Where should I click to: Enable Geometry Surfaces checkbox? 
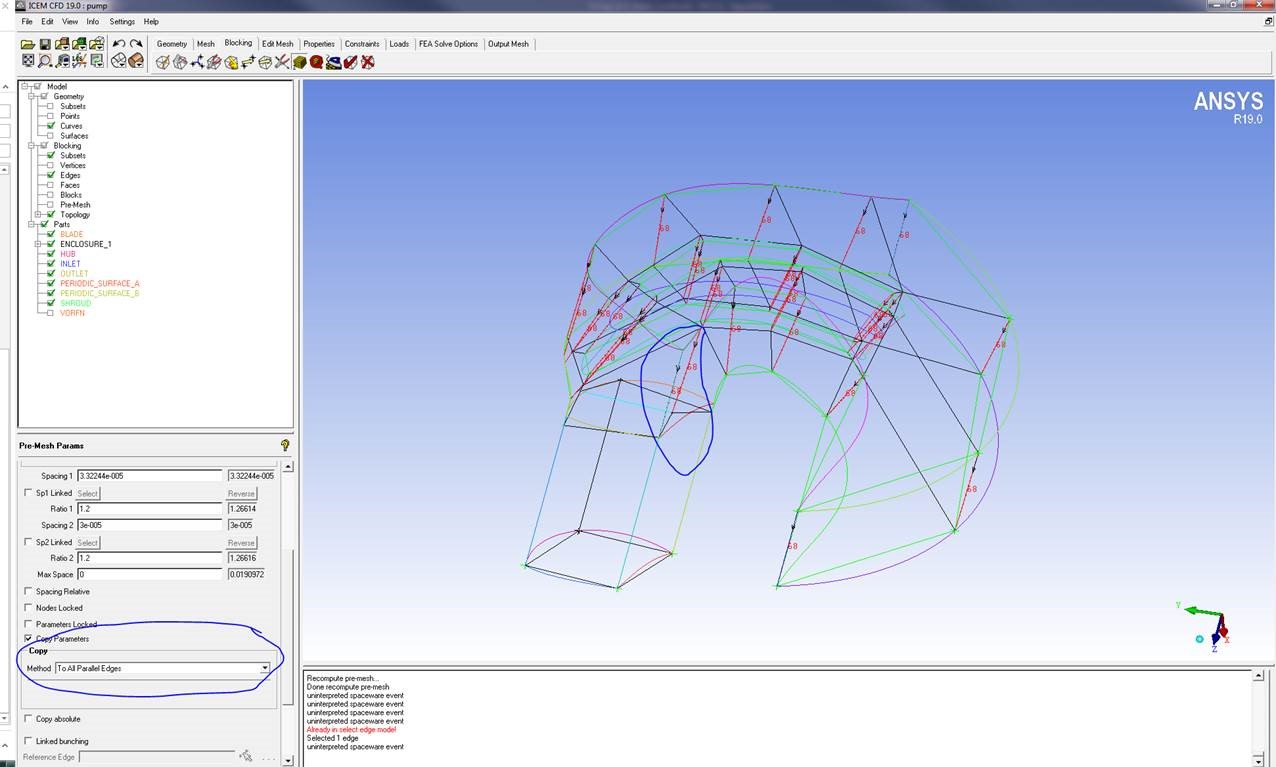click(50, 136)
